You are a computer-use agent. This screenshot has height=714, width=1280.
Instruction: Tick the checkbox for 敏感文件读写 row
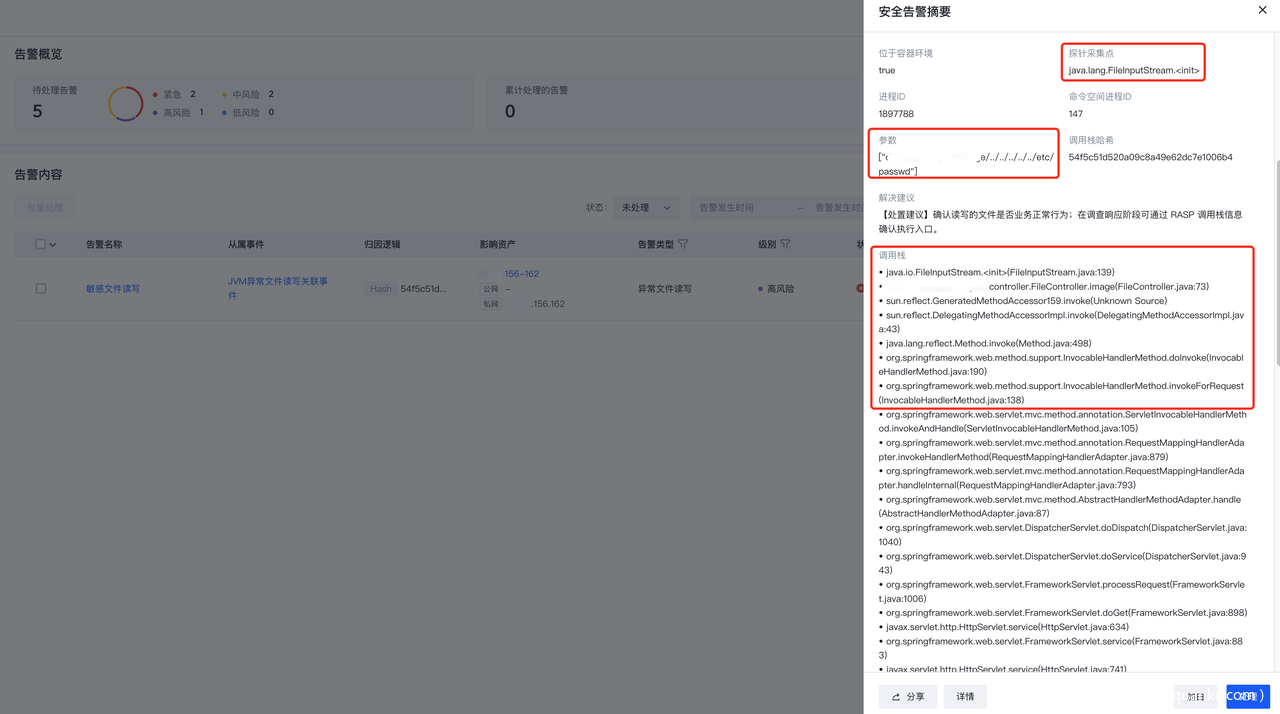click(x=41, y=289)
